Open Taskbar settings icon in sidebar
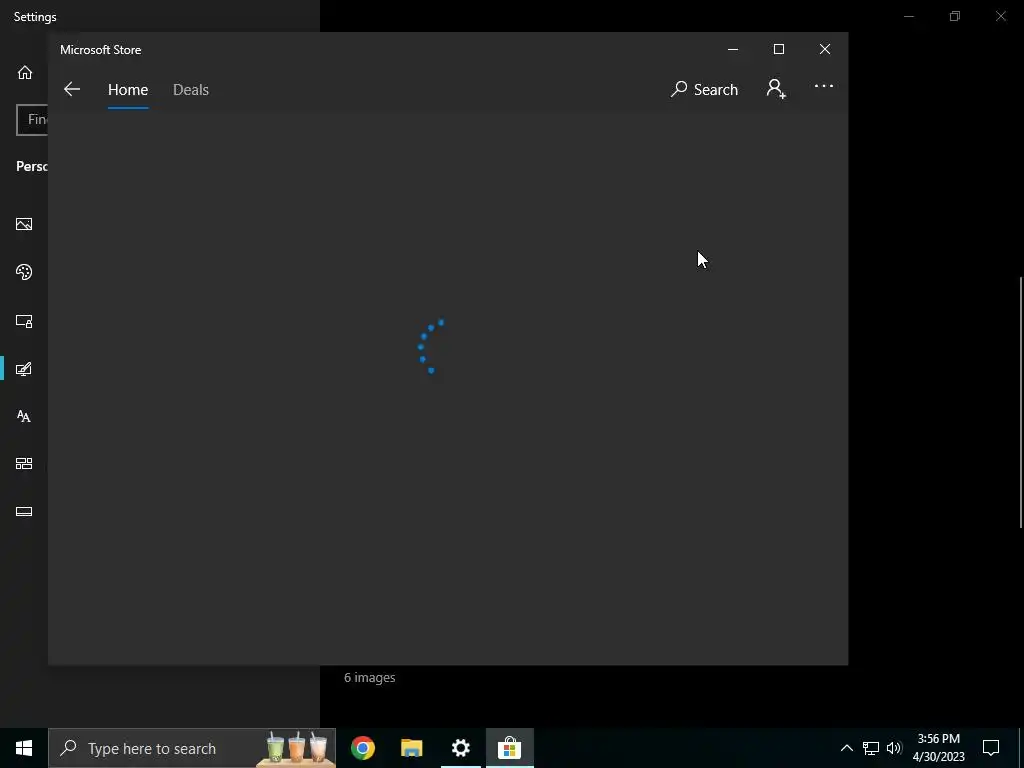1024x768 pixels. [x=24, y=511]
